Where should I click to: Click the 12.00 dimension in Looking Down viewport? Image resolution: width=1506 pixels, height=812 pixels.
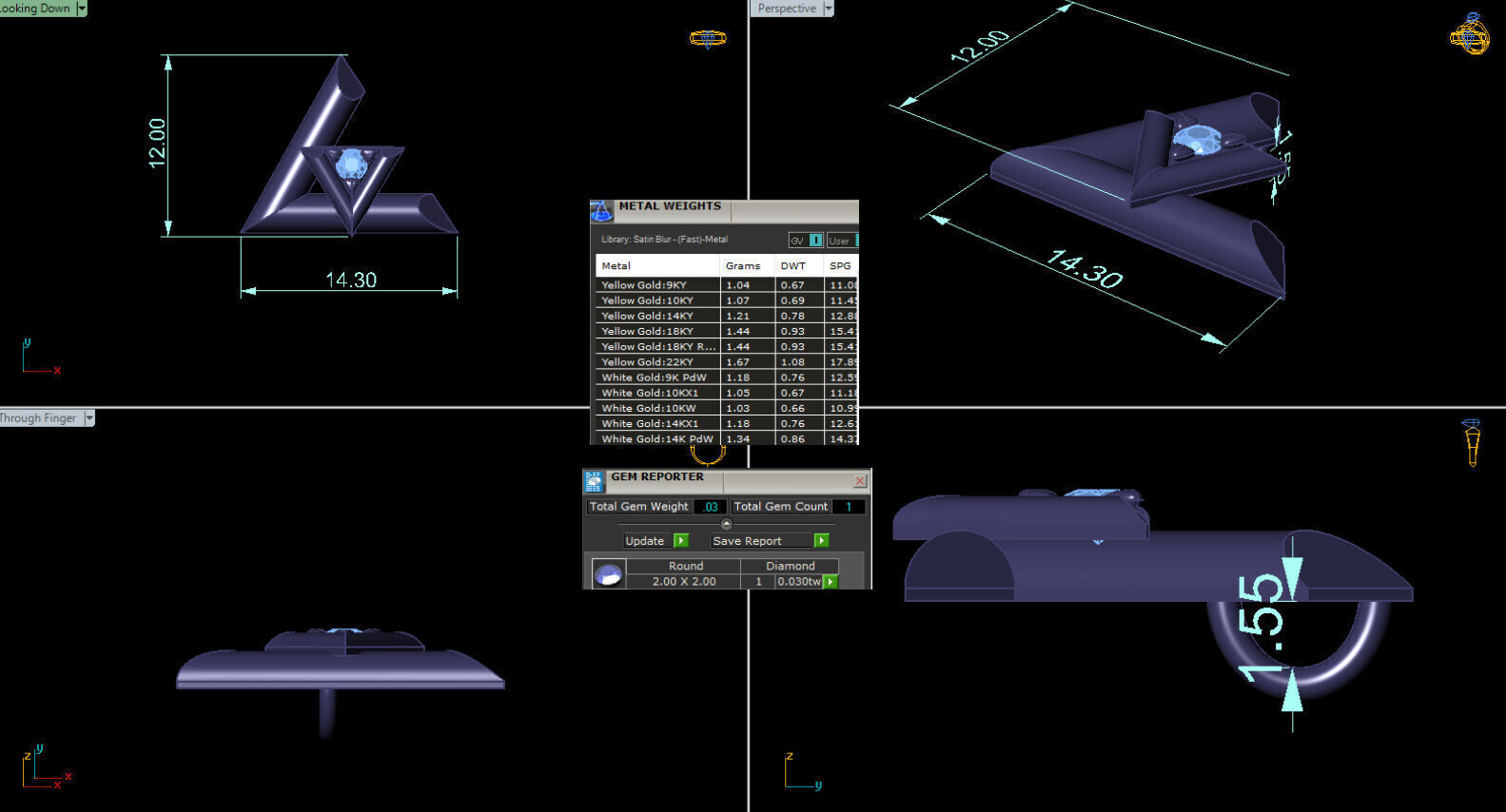157,144
